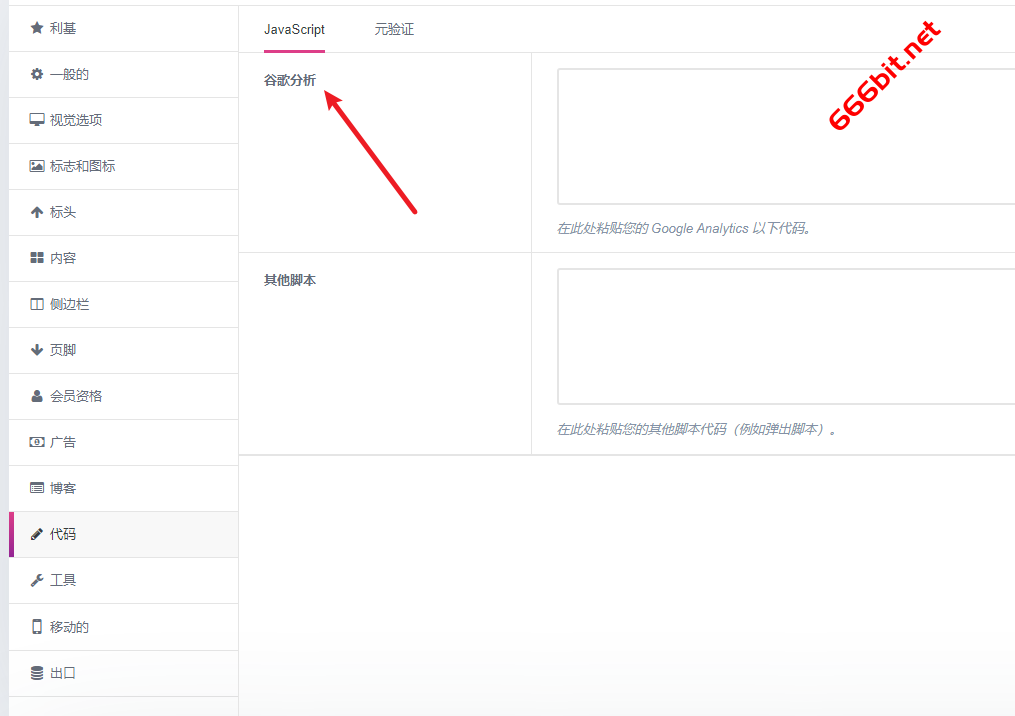Open the 博客 section

pyautogui.click(x=124, y=488)
